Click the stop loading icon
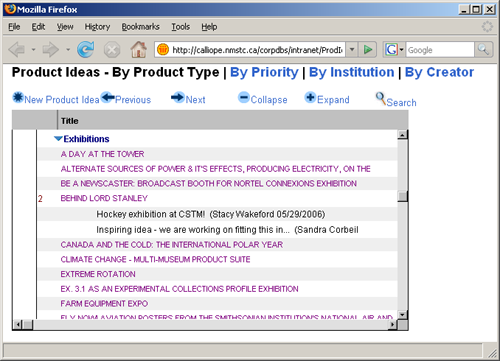This screenshot has width=500, height=361. (x=112, y=50)
